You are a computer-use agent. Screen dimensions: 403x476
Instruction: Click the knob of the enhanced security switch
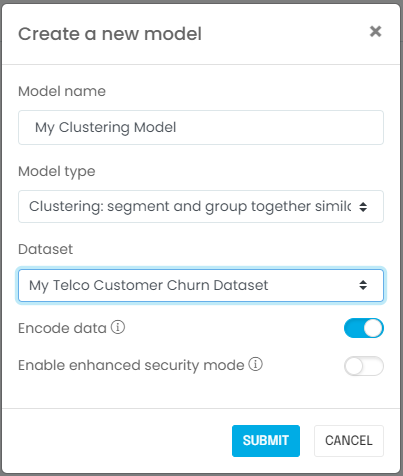354,366
